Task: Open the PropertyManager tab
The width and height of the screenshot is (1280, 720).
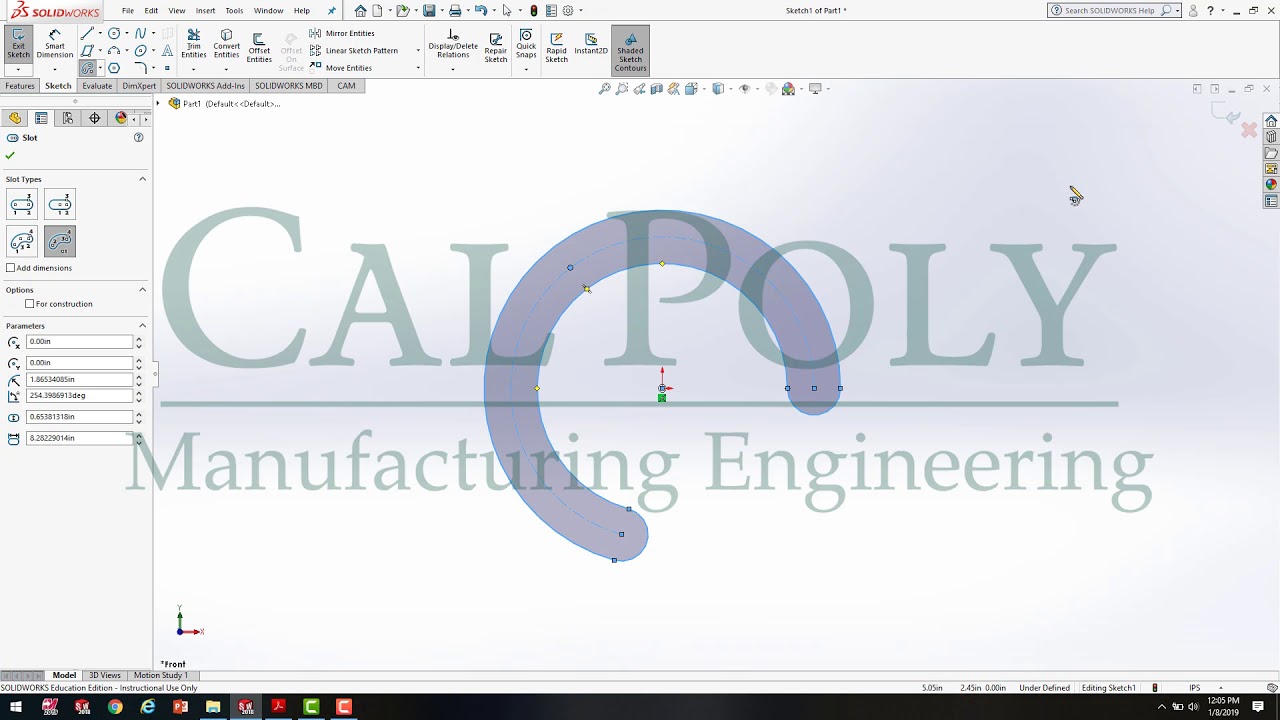Action: click(41, 118)
